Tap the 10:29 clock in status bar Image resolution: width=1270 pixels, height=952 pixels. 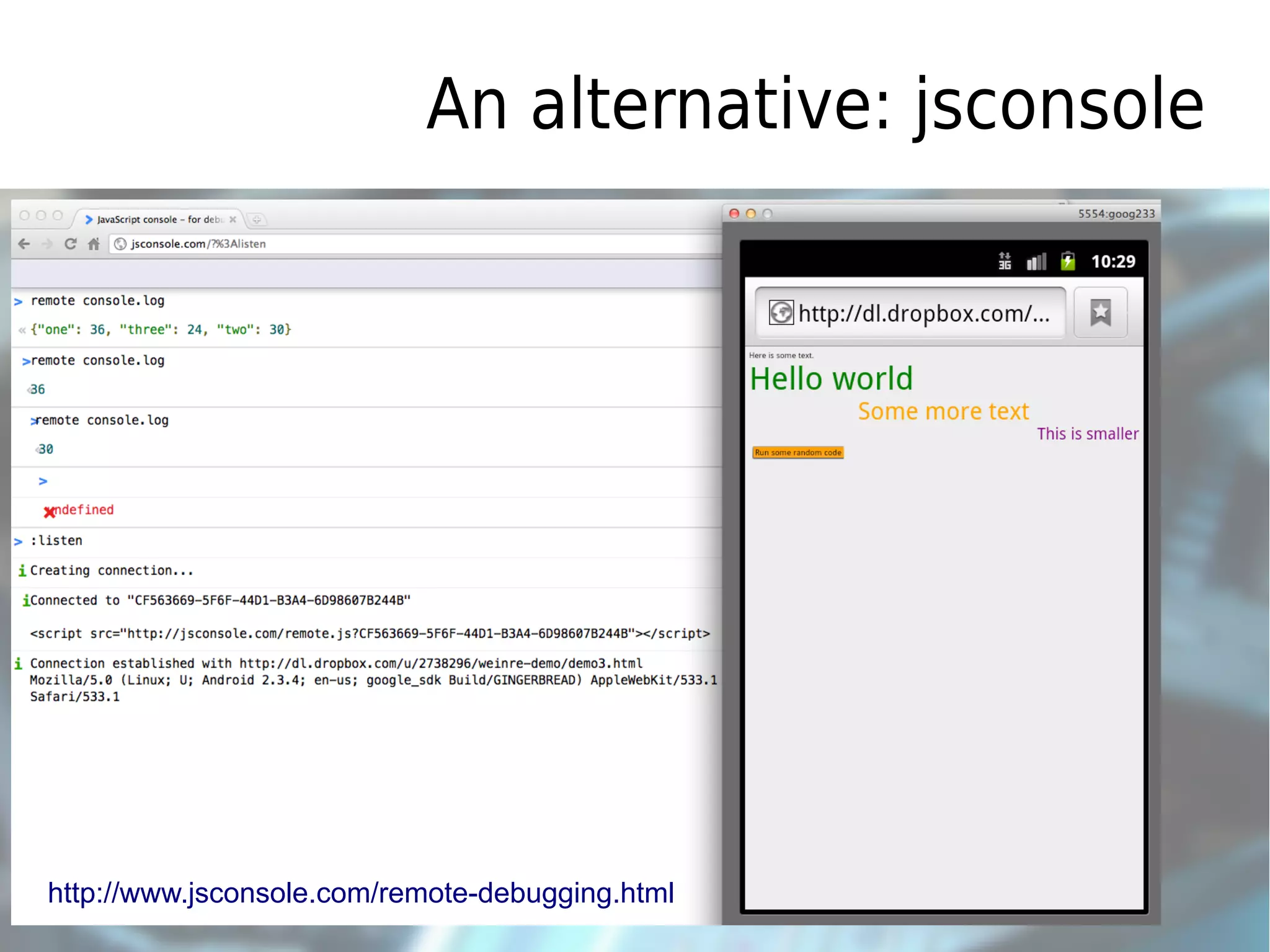(1113, 262)
